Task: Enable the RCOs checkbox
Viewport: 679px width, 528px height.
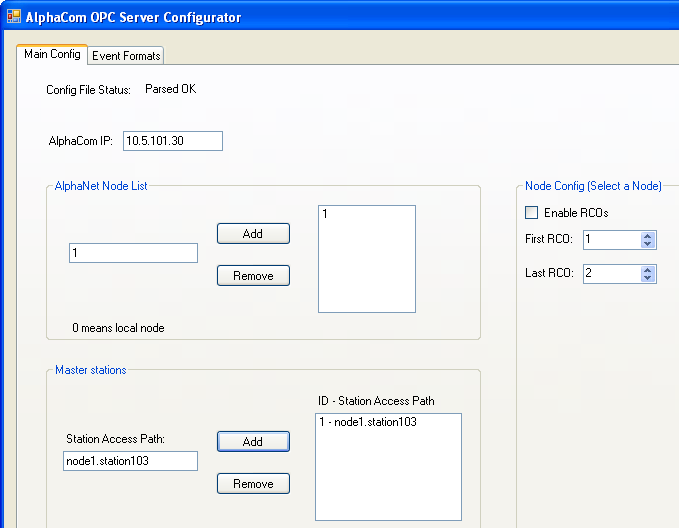Action: pyautogui.click(x=532, y=213)
